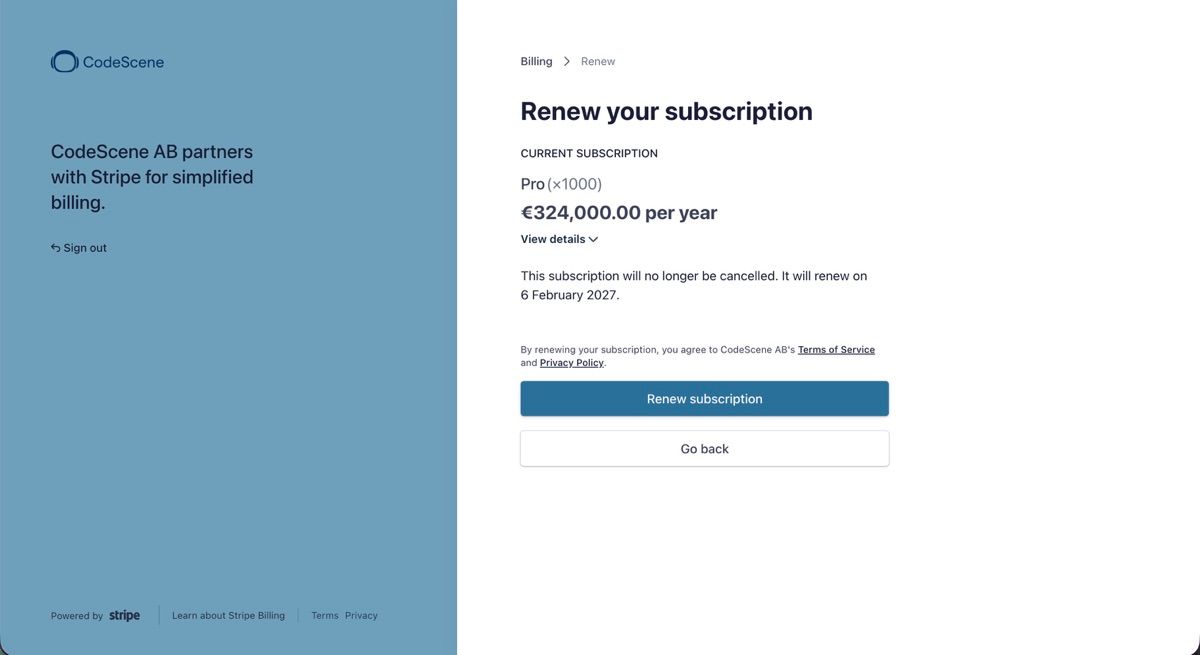1200x655 pixels.
Task: Click the Renew subscription button
Action: click(x=704, y=399)
